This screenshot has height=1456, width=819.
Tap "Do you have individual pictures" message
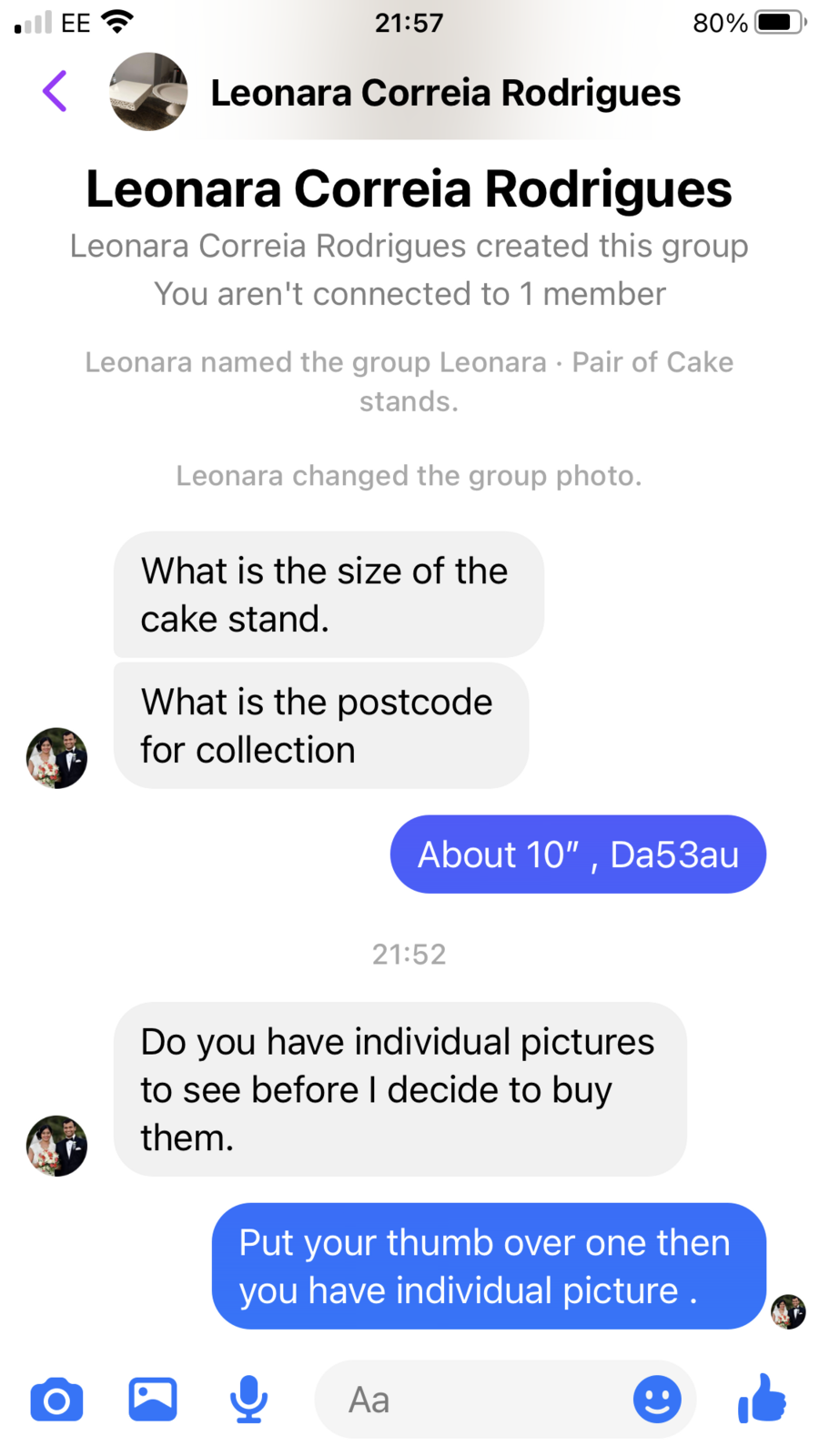pyautogui.click(x=399, y=1089)
